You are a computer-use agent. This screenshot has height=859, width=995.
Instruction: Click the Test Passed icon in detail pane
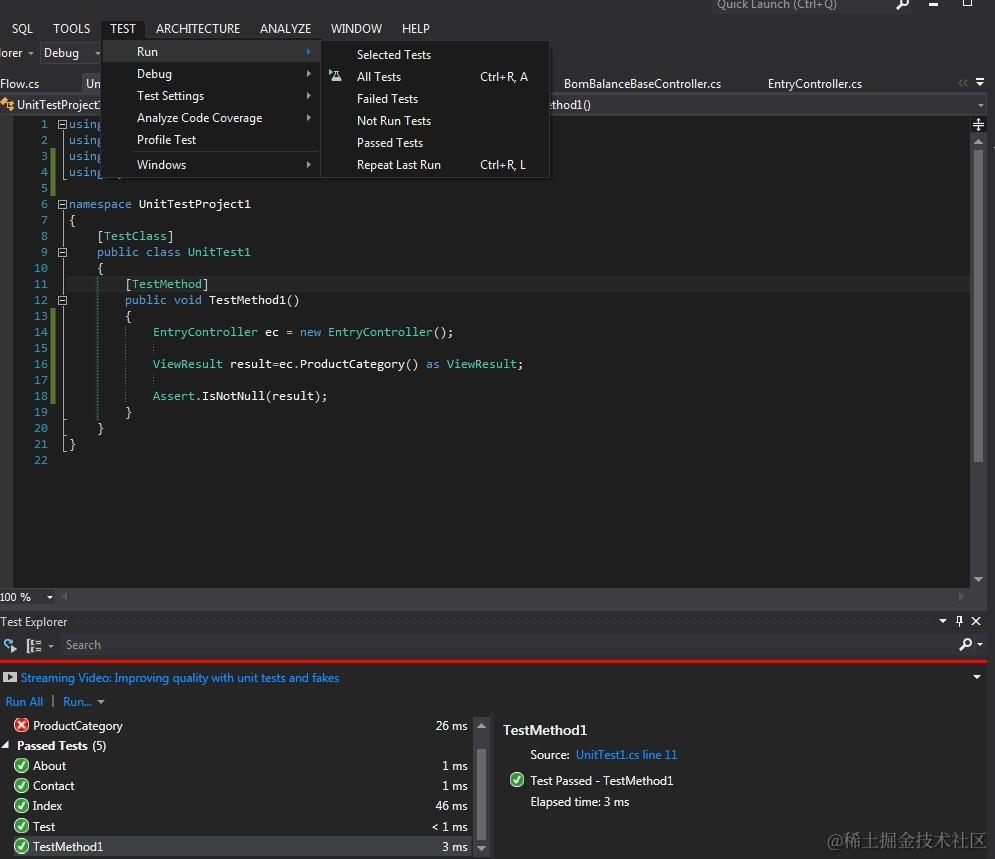point(517,780)
